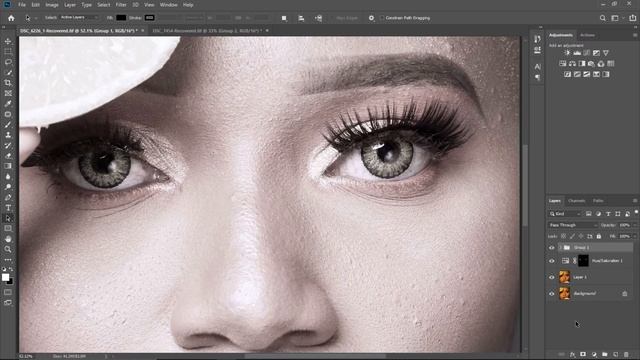The width and height of the screenshot is (640, 360).
Task: Toggle lock all padlock icon
Action: coord(599,236)
